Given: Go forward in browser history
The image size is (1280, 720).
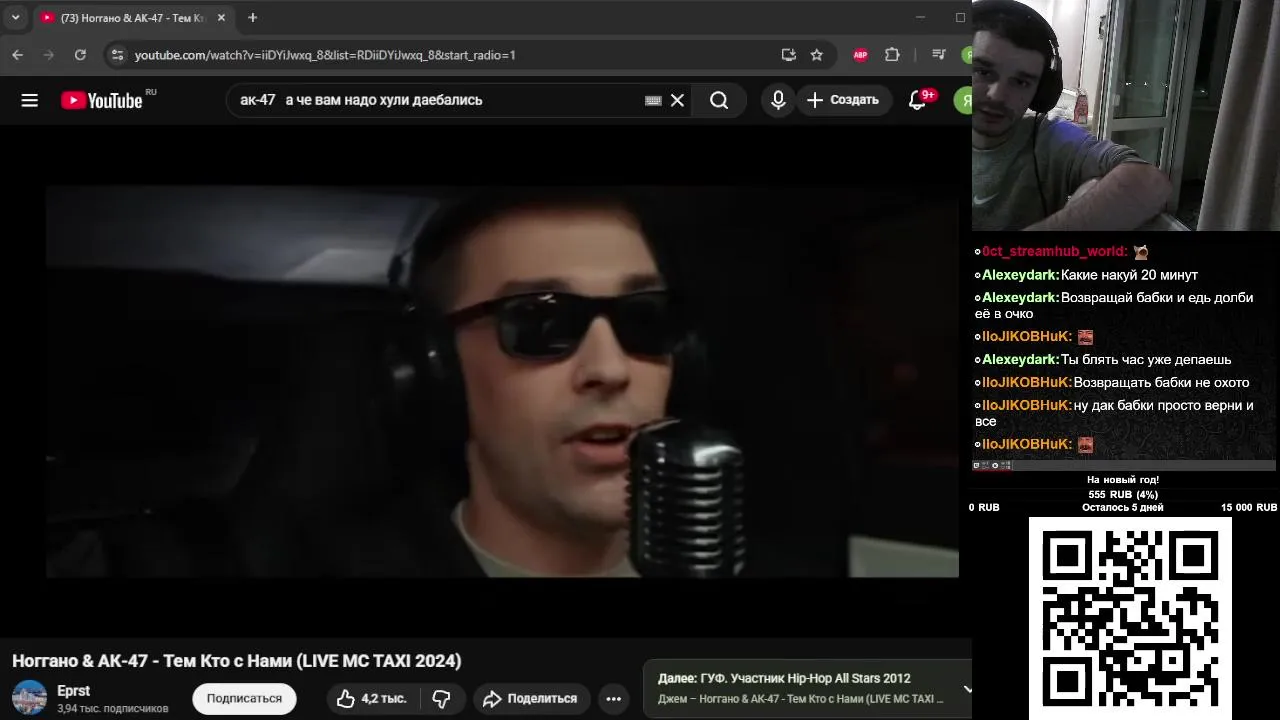Looking at the screenshot, I should 49,55.
